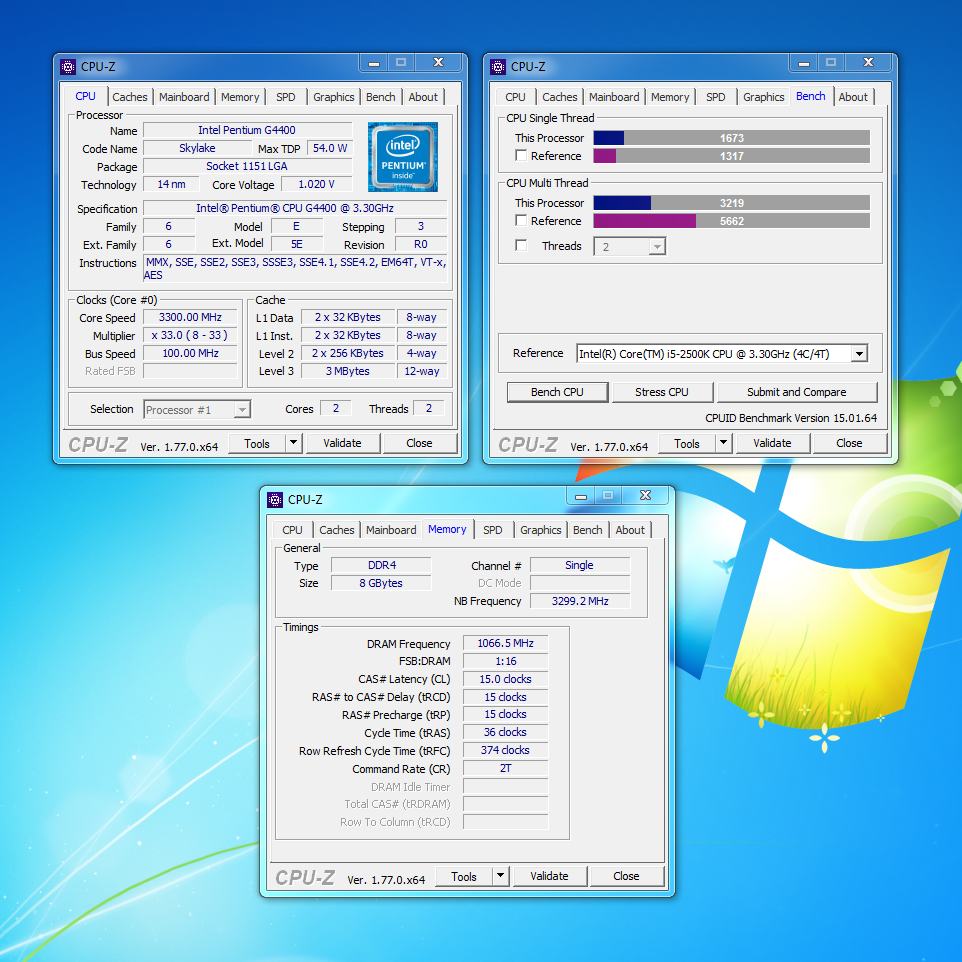962x962 pixels.
Task: Close the Memory CPU-Z window with the X icon
Action: (646, 496)
